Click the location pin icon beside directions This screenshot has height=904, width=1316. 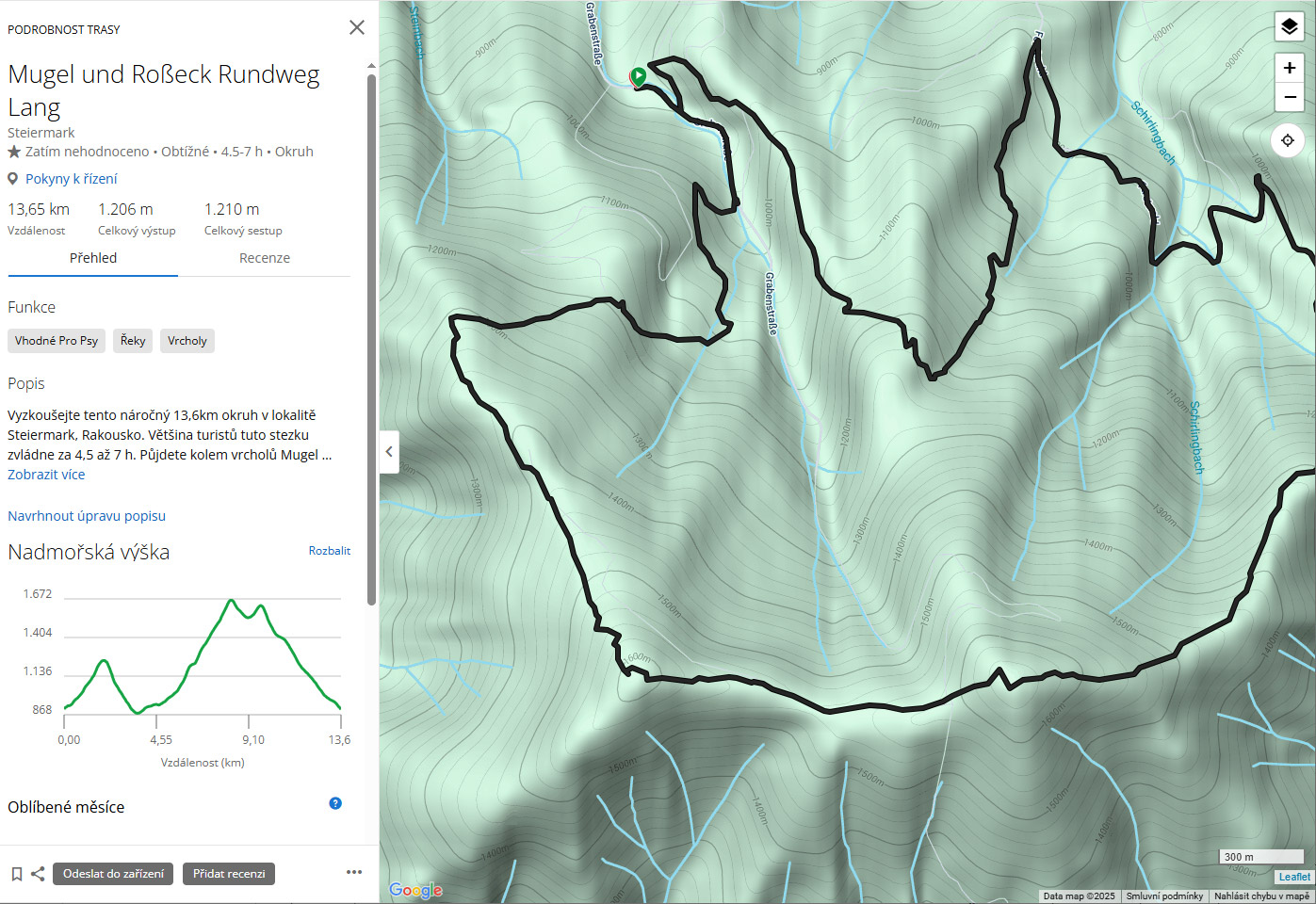click(x=13, y=179)
